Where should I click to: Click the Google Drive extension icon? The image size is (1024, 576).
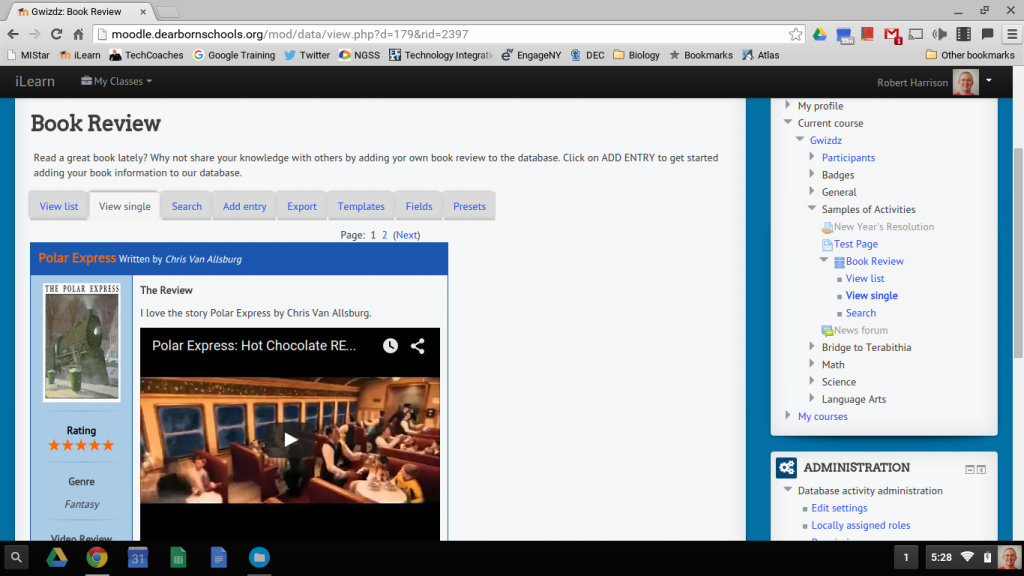coord(818,34)
